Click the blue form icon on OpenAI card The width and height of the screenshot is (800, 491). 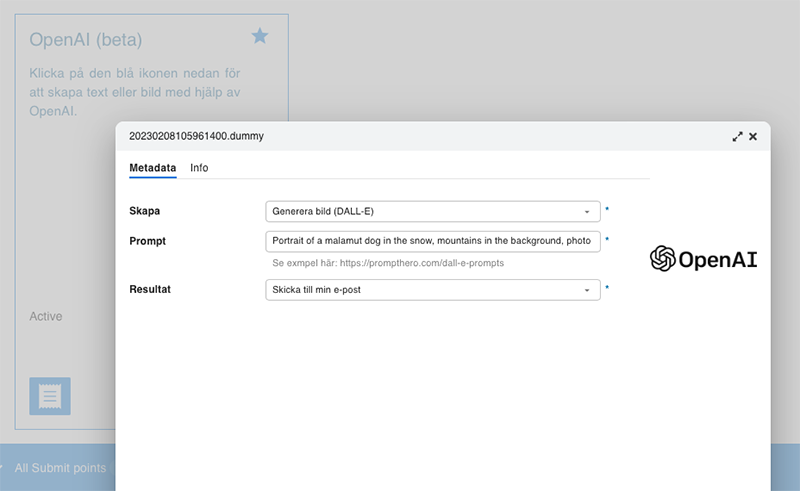[x=50, y=397]
